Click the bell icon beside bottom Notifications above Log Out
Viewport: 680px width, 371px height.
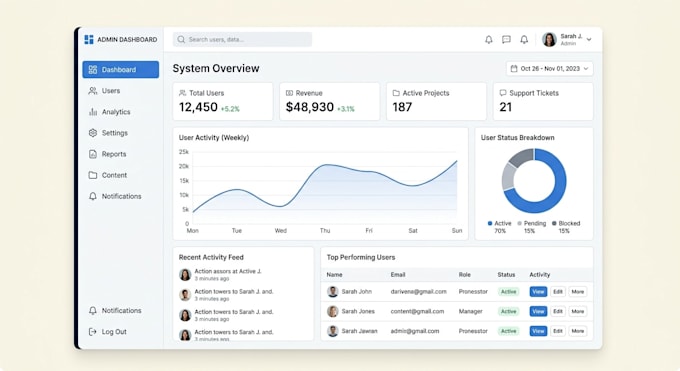pyautogui.click(x=93, y=311)
